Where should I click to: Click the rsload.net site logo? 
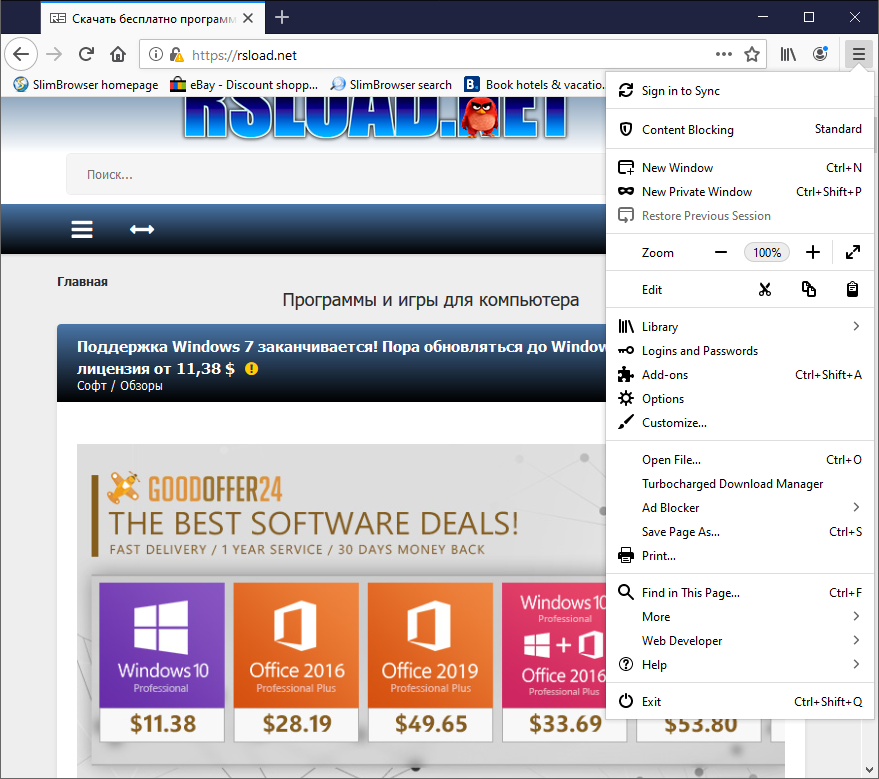point(376,117)
